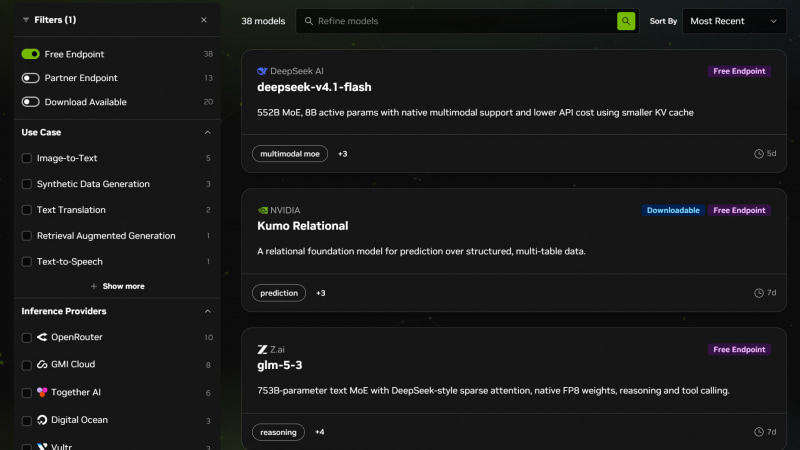Click the 753B-parameter description text
This screenshot has height=450, width=800.
493,391
